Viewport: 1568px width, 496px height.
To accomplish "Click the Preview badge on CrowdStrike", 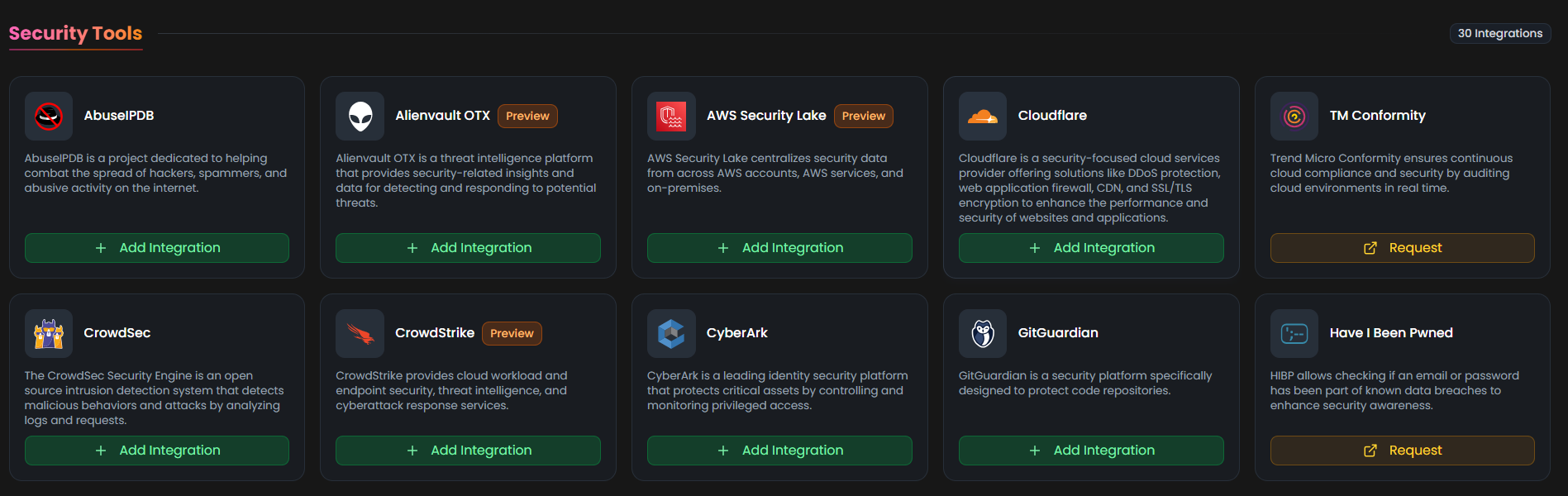I will pos(512,333).
